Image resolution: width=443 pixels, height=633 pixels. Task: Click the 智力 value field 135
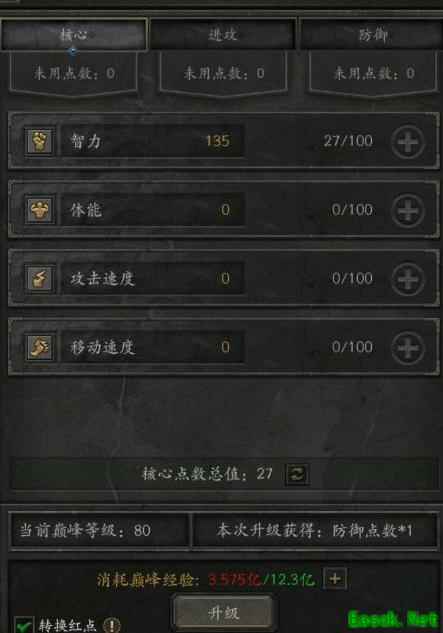point(153,141)
